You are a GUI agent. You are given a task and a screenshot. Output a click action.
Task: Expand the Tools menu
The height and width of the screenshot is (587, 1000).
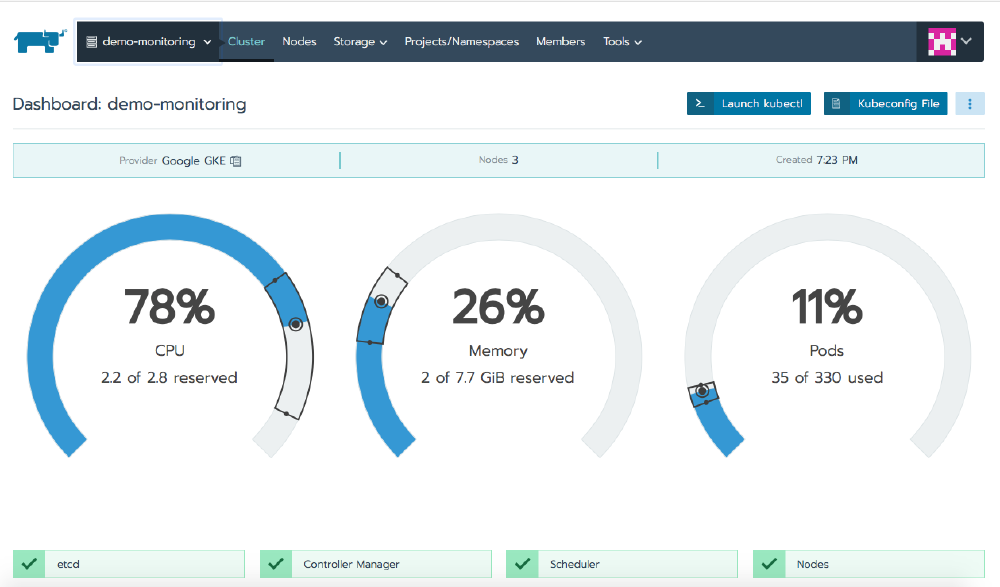pyautogui.click(x=621, y=42)
